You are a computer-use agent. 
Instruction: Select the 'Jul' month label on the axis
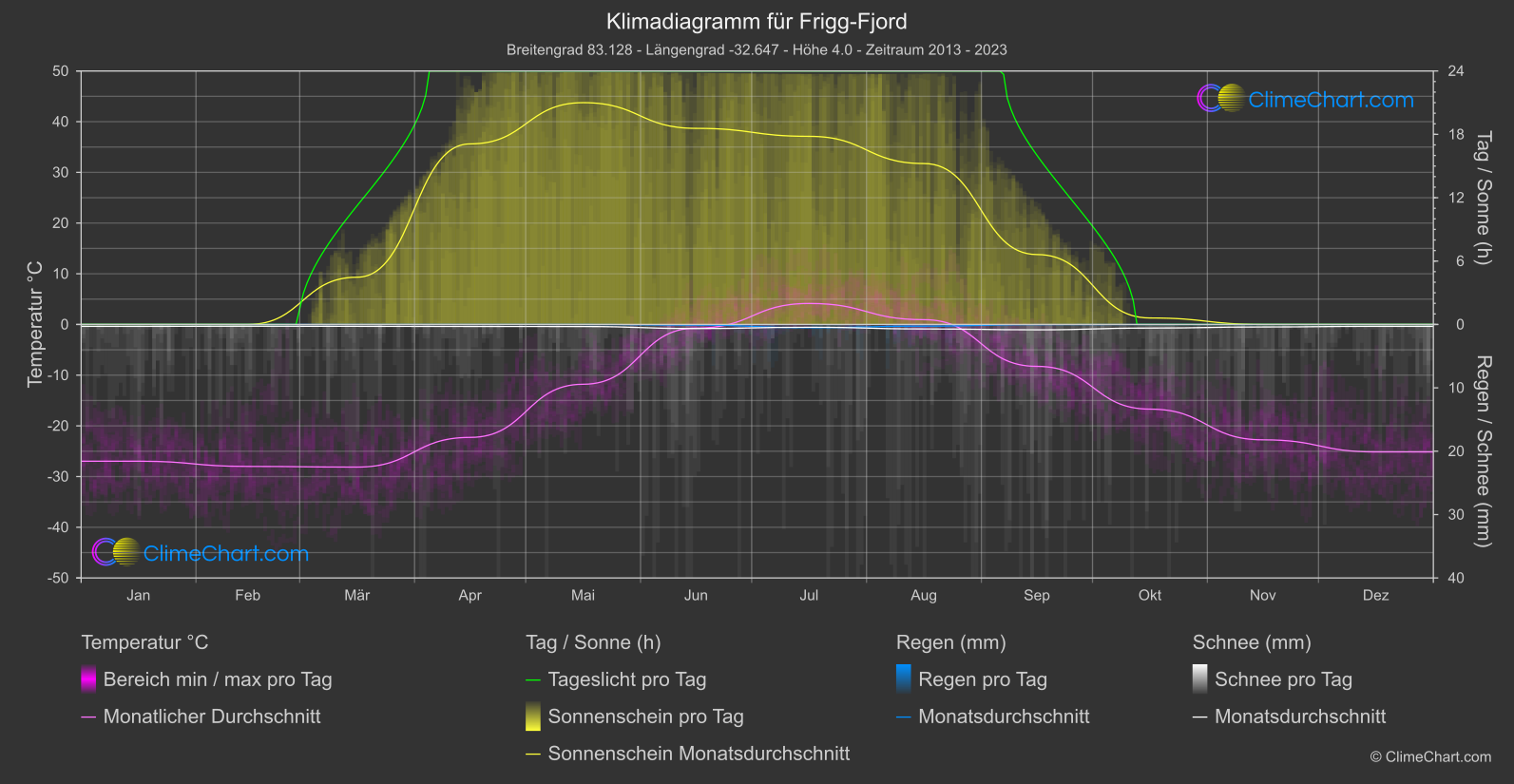click(x=809, y=595)
